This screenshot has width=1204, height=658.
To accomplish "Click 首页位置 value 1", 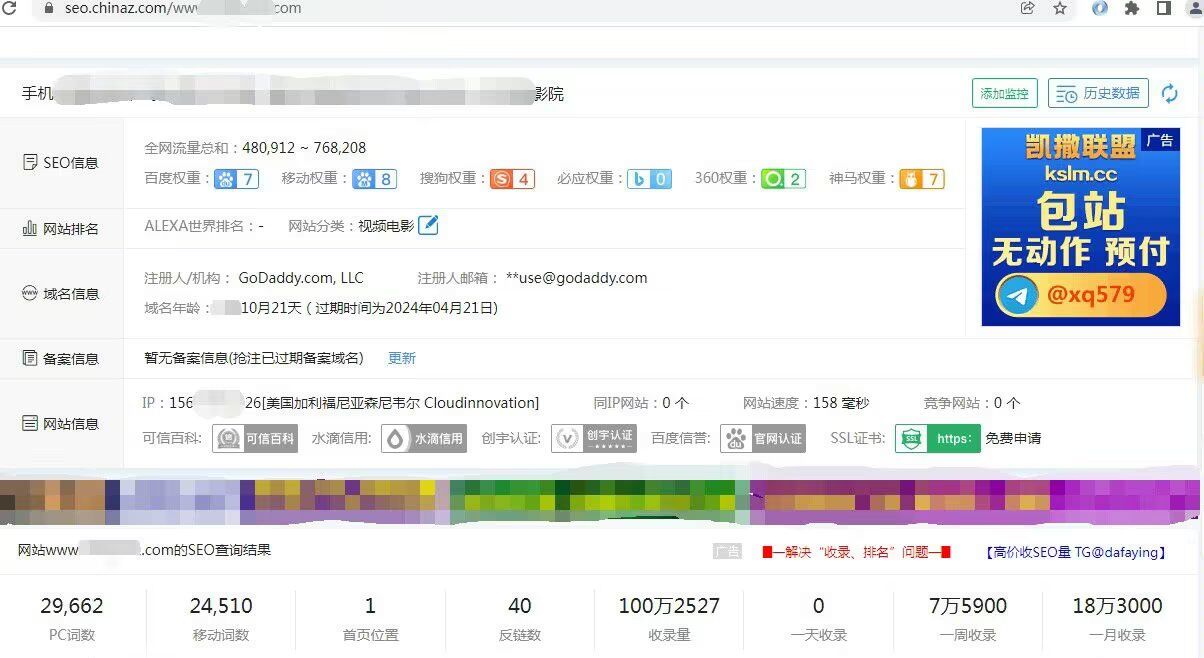I will pos(370,606).
